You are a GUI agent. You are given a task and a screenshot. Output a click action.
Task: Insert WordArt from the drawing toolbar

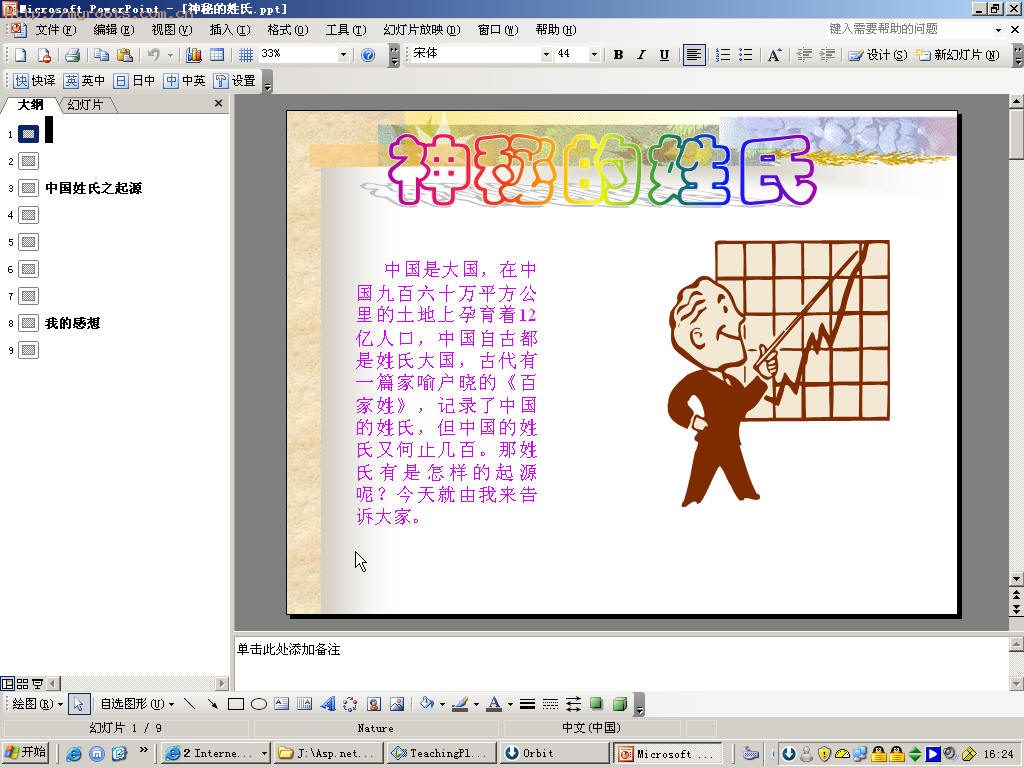click(x=328, y=703)
